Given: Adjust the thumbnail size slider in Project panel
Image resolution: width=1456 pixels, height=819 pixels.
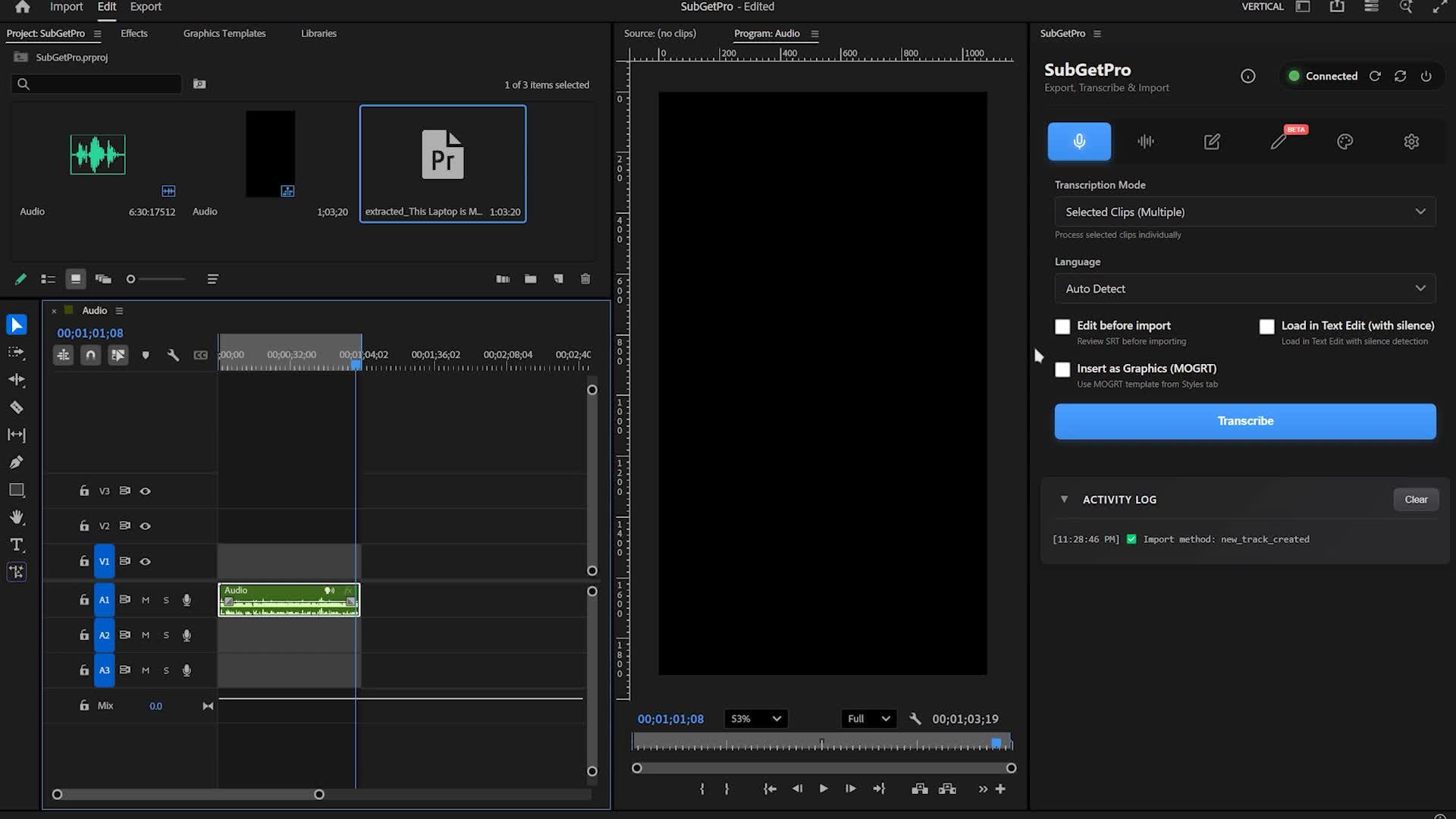Looking at the screenshot, I should (x=132, y=279).
